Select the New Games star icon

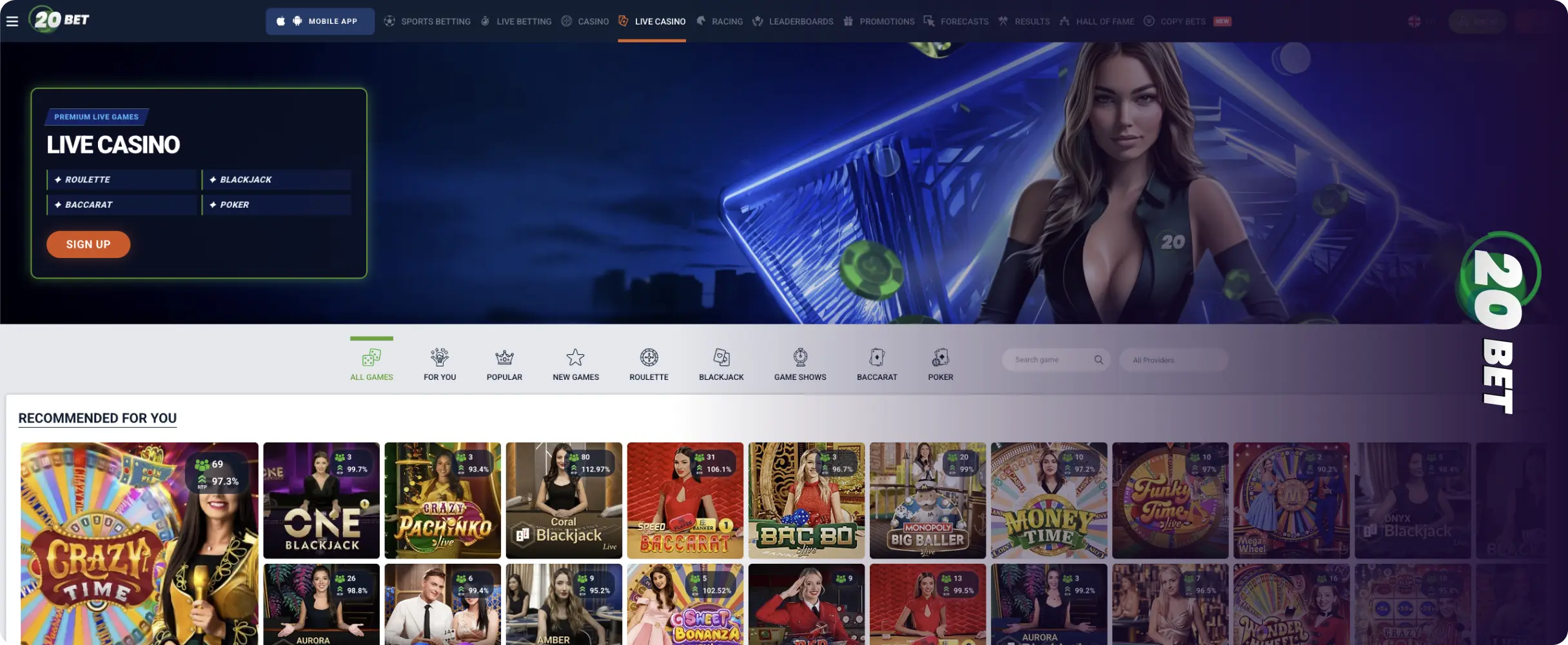(576, 357)
